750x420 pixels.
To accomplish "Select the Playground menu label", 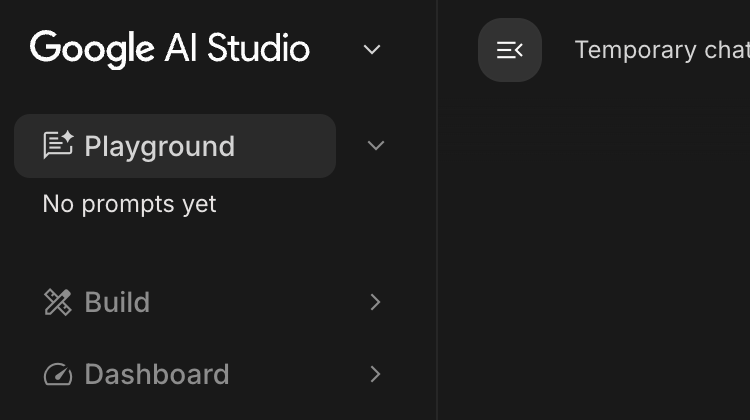I will (159, 146).
